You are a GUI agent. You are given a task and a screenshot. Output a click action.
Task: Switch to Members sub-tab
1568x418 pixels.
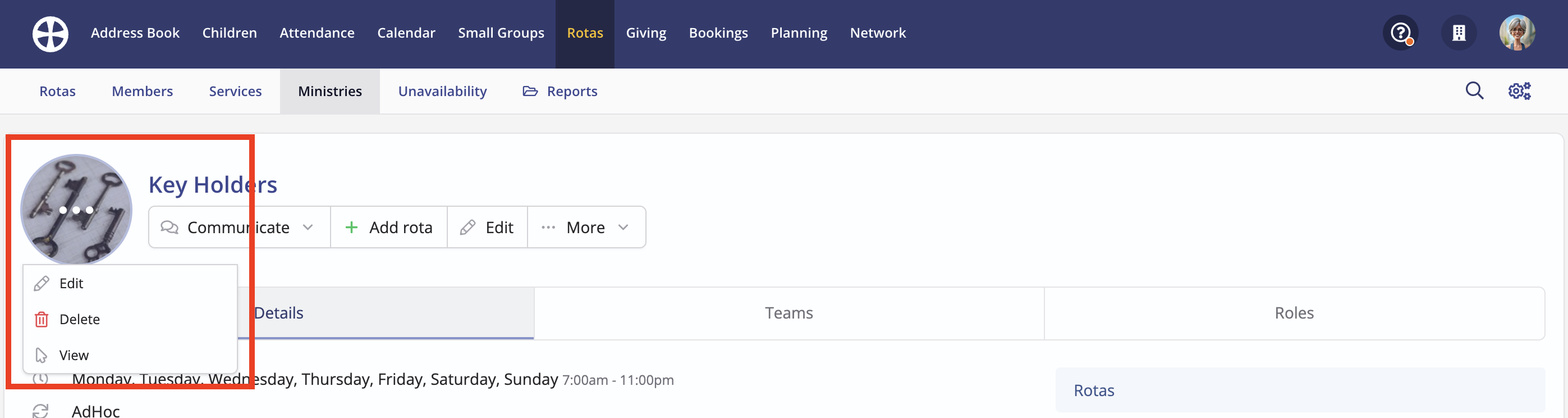(143, 92)
